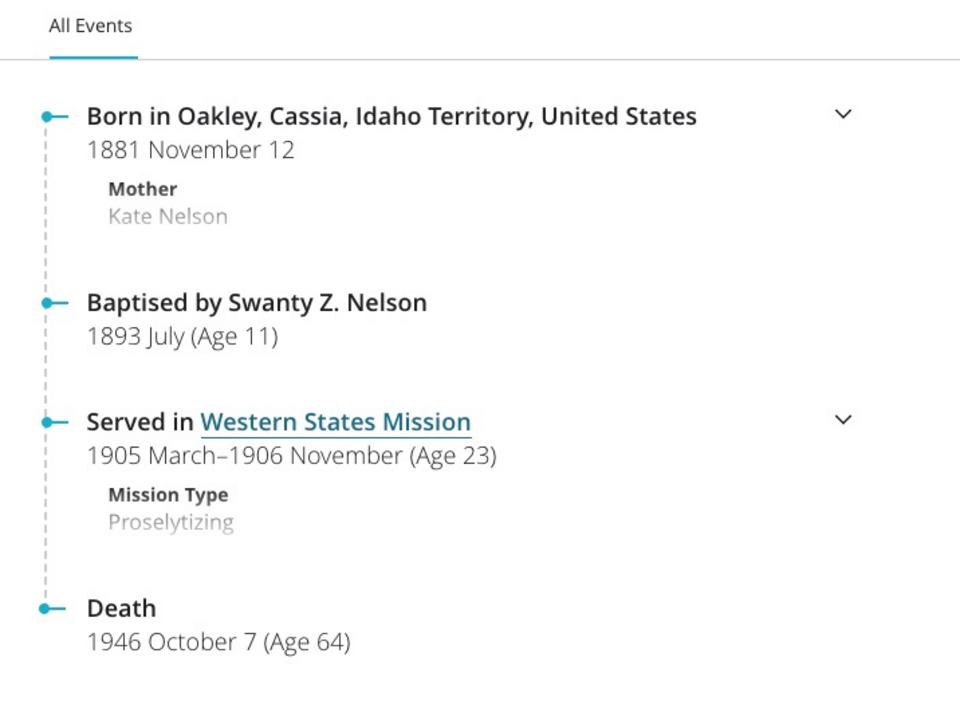Click the Mother label under birth
The image size is (960, 720).
(142, 189)
